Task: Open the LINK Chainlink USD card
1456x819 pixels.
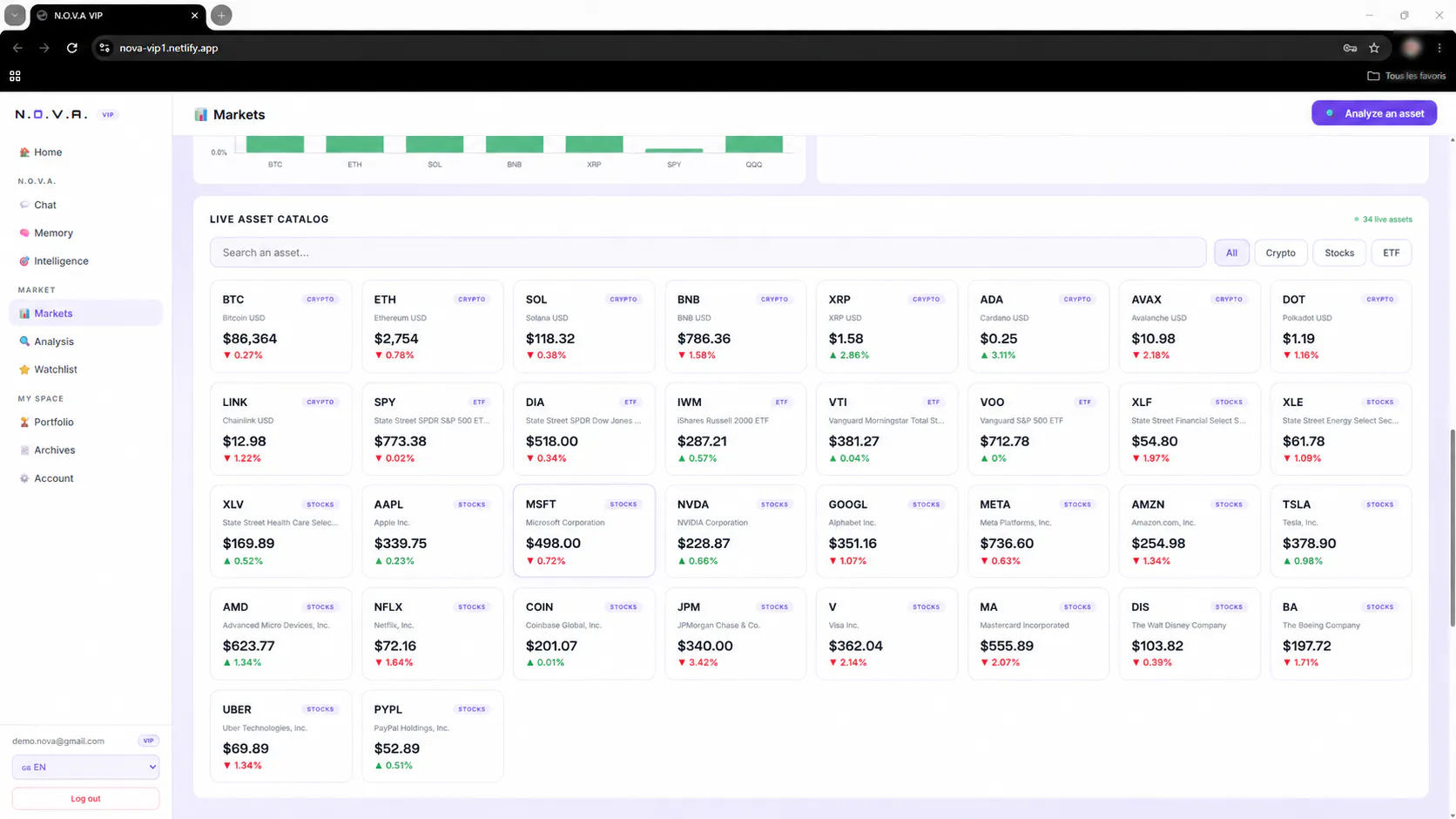Action: (x=281, y=429)
